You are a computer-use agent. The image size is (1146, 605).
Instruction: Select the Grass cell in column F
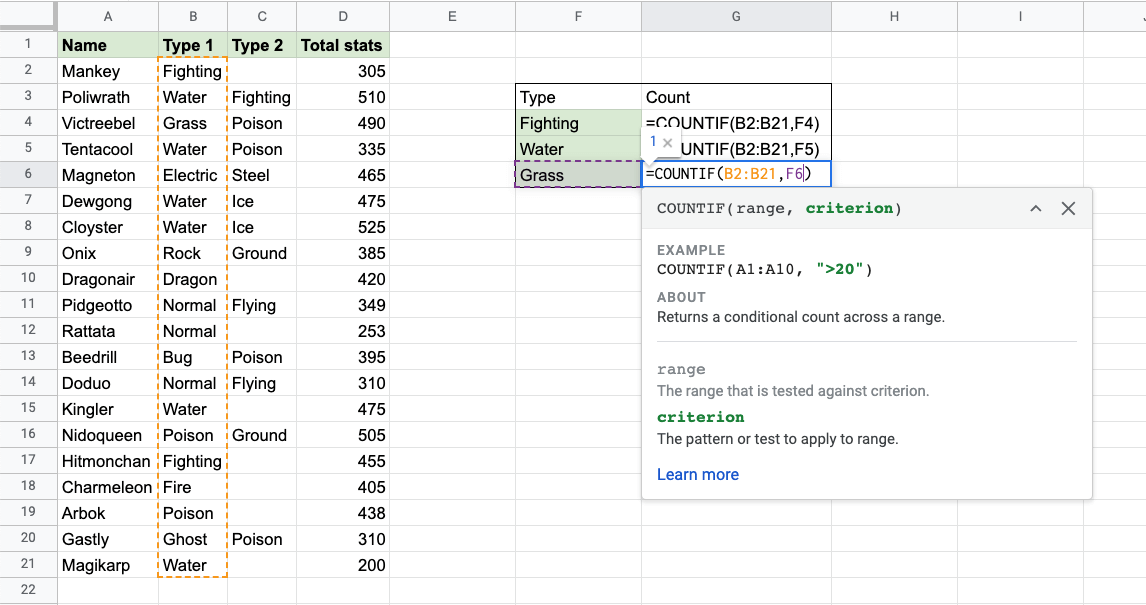pos(578,175)
